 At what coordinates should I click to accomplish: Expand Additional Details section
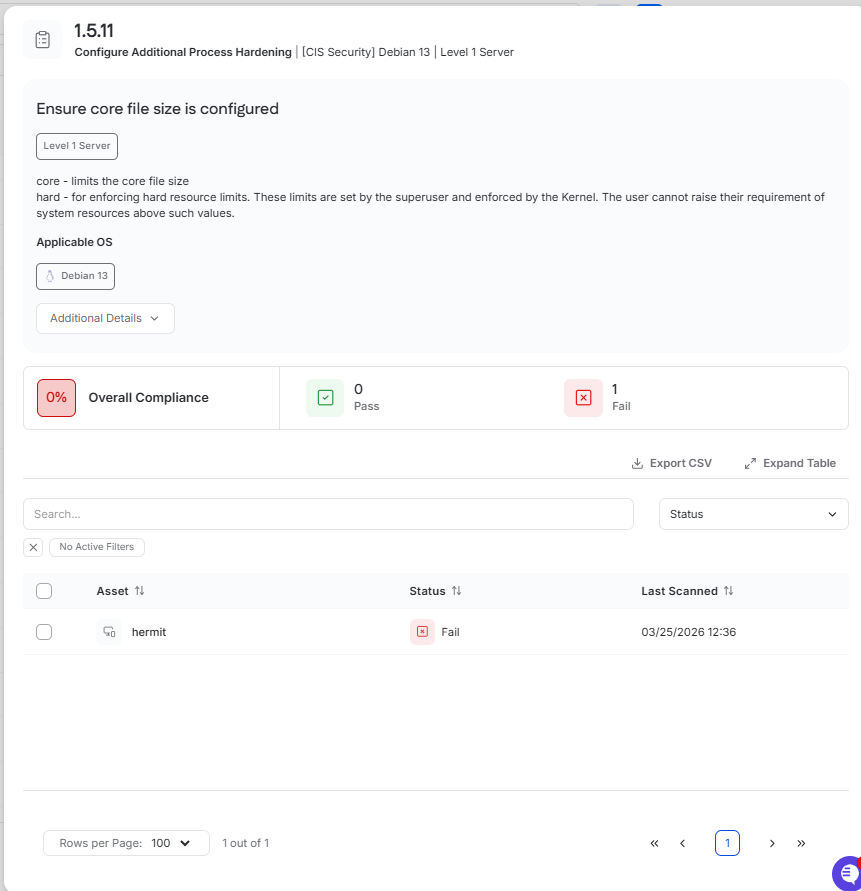[105, 318]
